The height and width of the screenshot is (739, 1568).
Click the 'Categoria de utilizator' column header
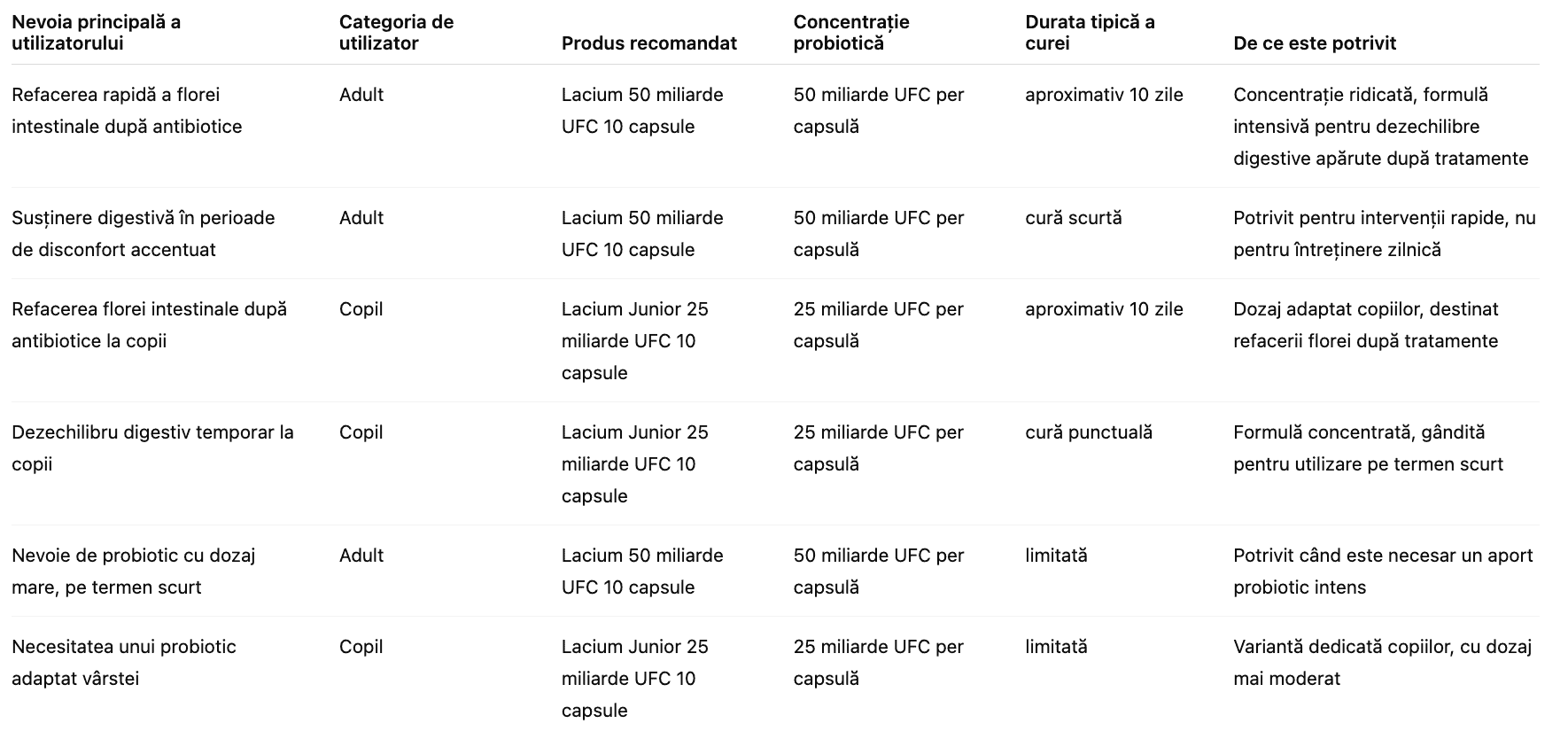click(396, 33)
